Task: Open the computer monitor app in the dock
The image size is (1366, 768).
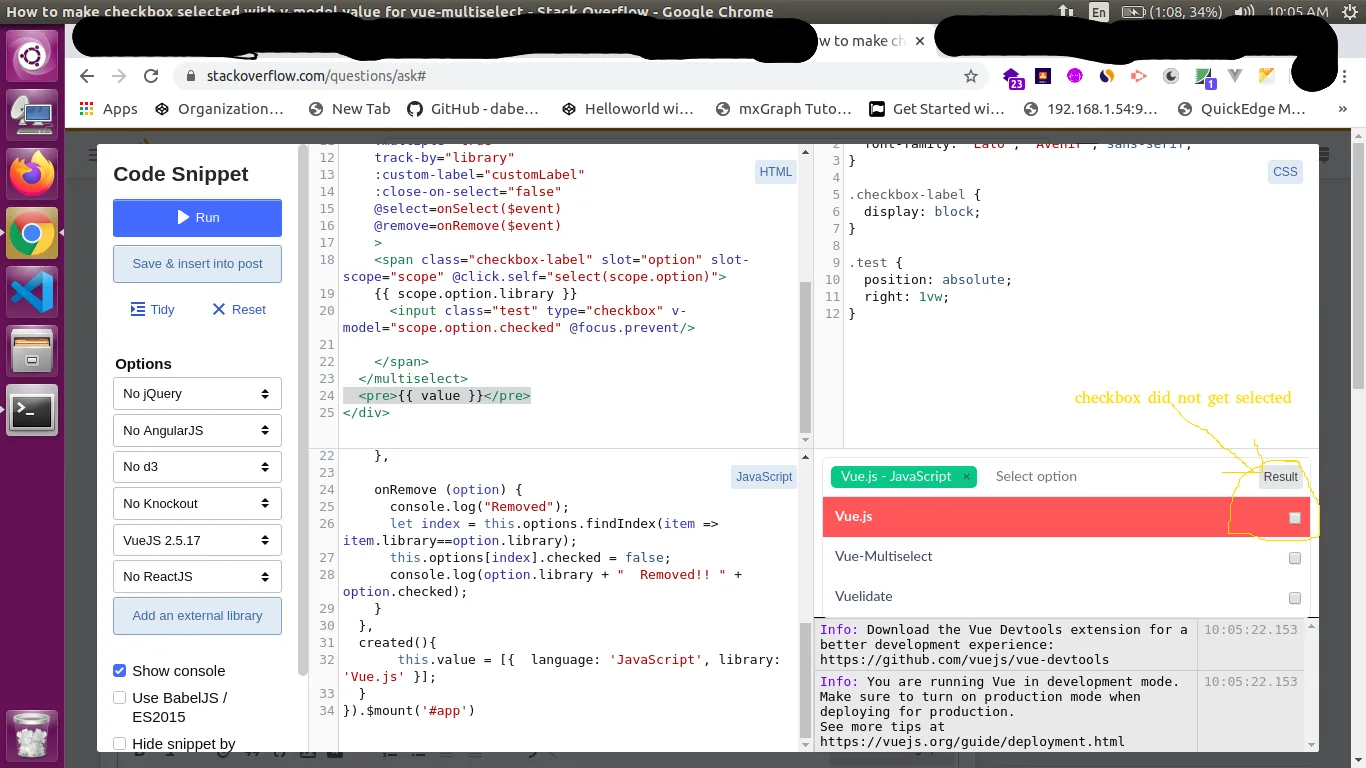Action: tap(32, 115)
